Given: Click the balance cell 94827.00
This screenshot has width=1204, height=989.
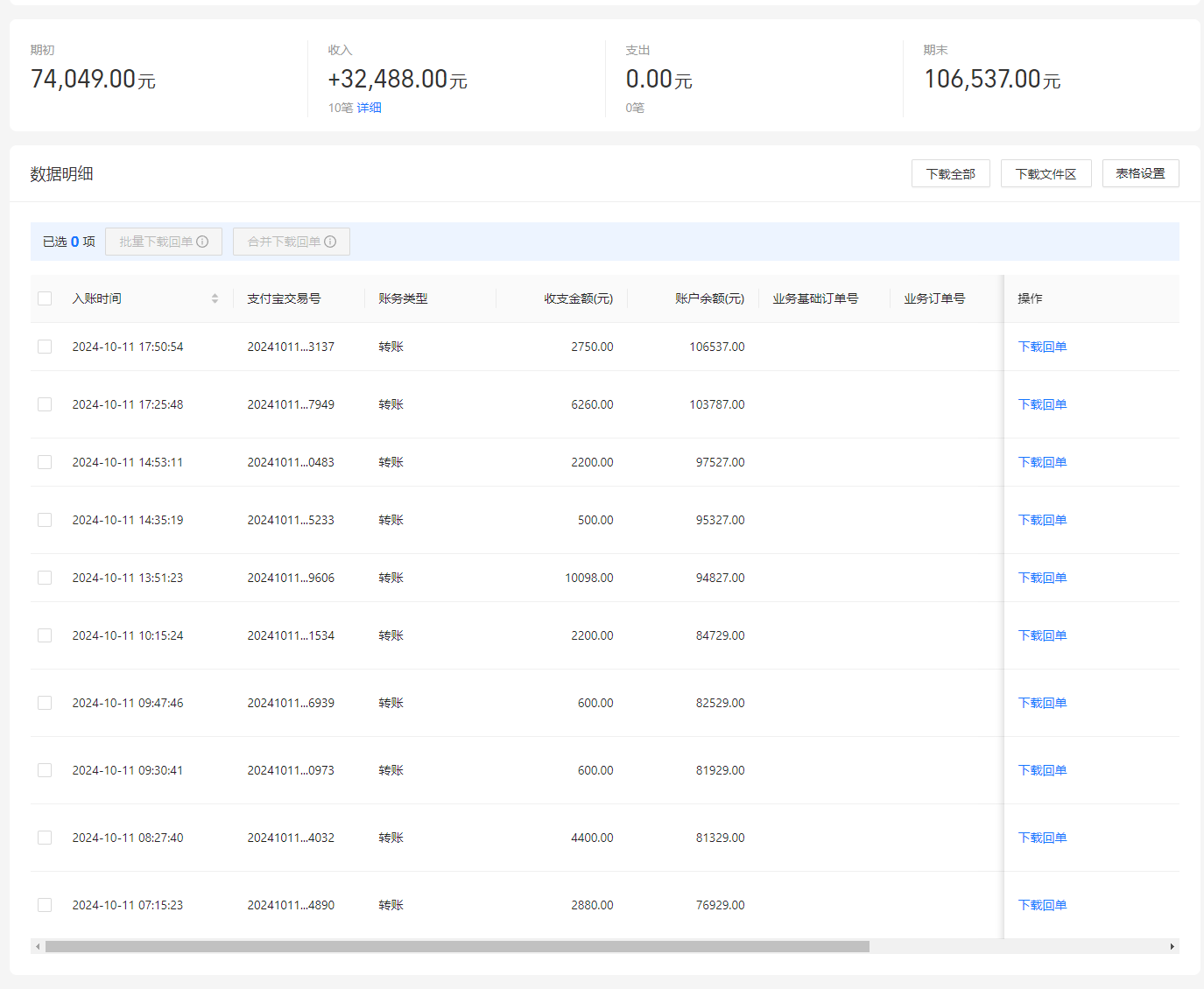Looking at the screenshot, I should pos(721,578).
